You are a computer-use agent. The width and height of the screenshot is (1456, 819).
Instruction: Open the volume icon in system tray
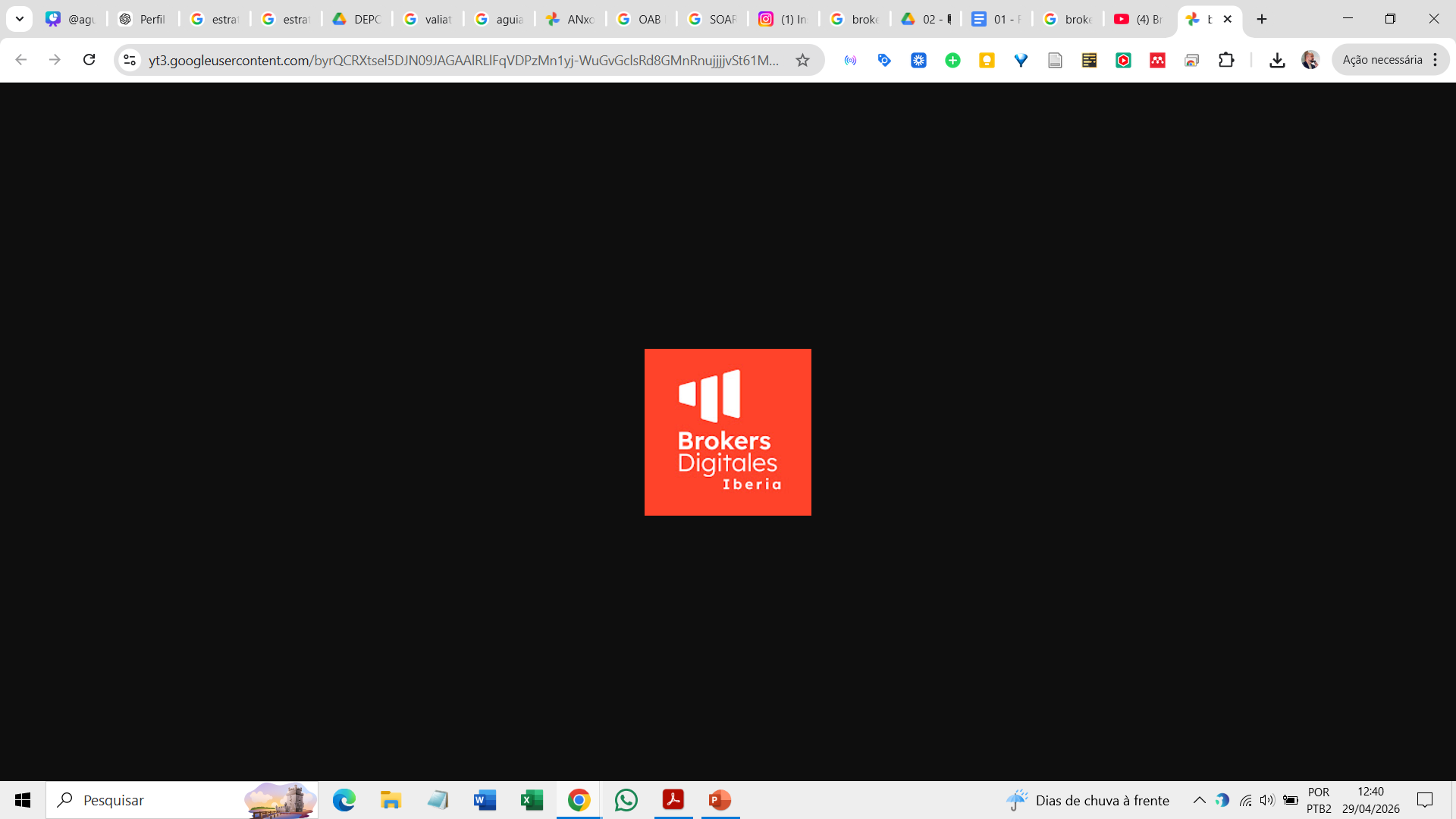(x=1267, y=800)
